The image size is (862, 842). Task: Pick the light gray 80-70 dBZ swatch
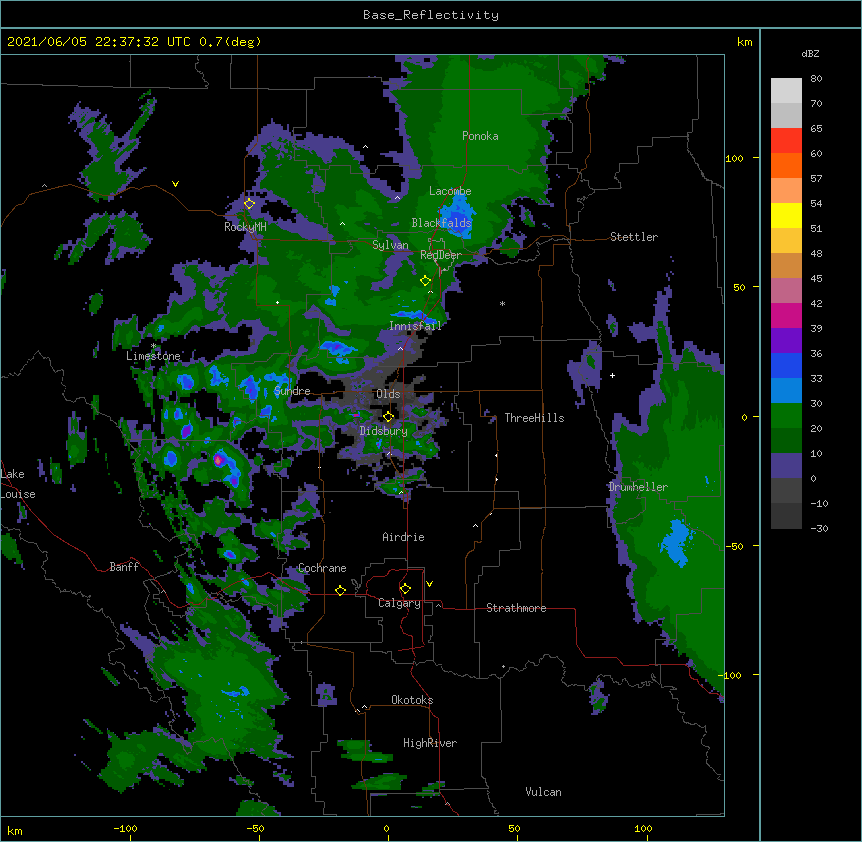click(786, 91)
